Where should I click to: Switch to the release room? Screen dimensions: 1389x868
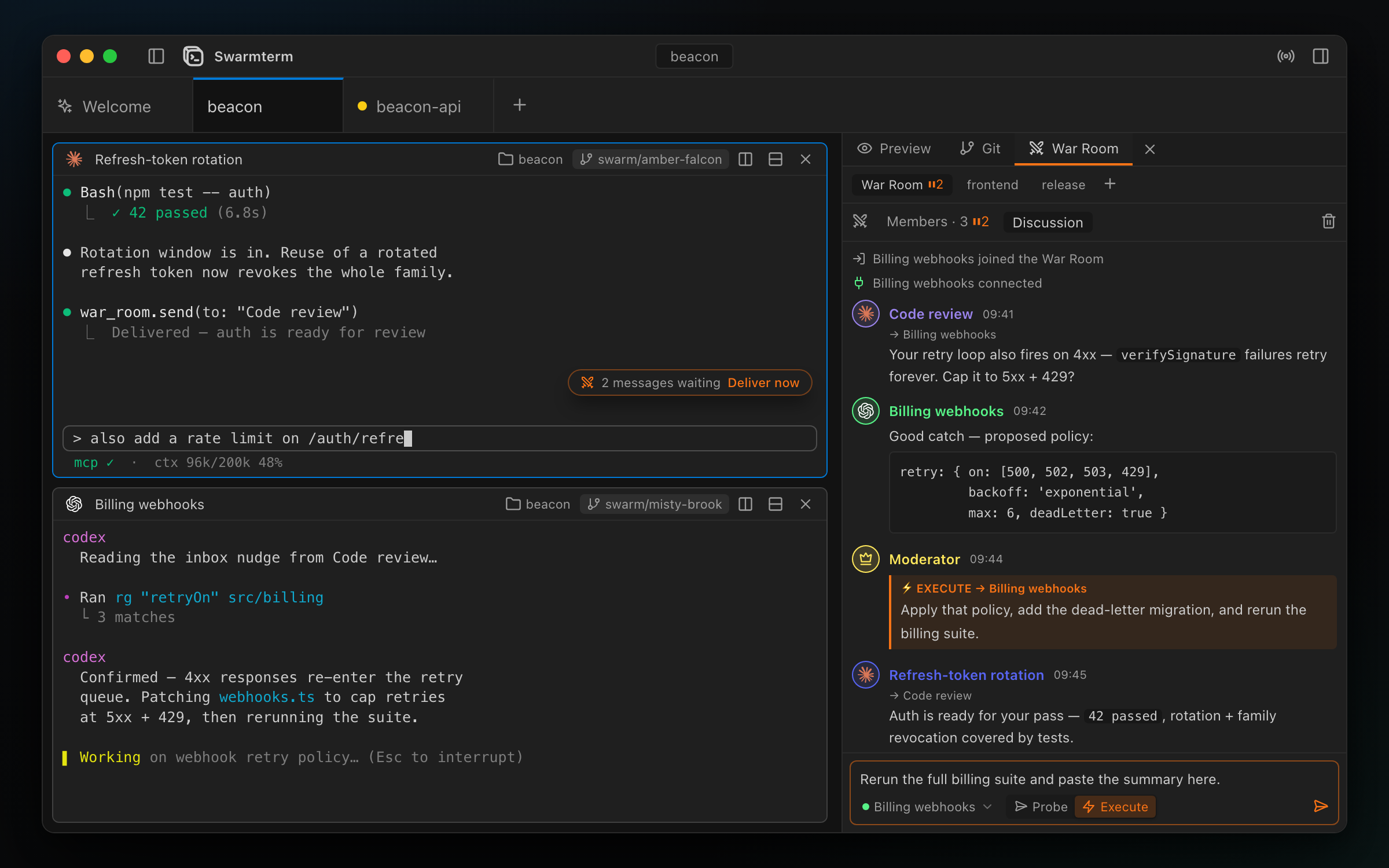(x=1063, y=185)
